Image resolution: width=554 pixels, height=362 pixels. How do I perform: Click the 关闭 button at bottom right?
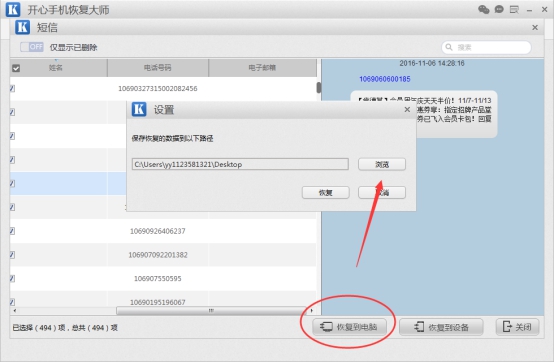point(518,327)
